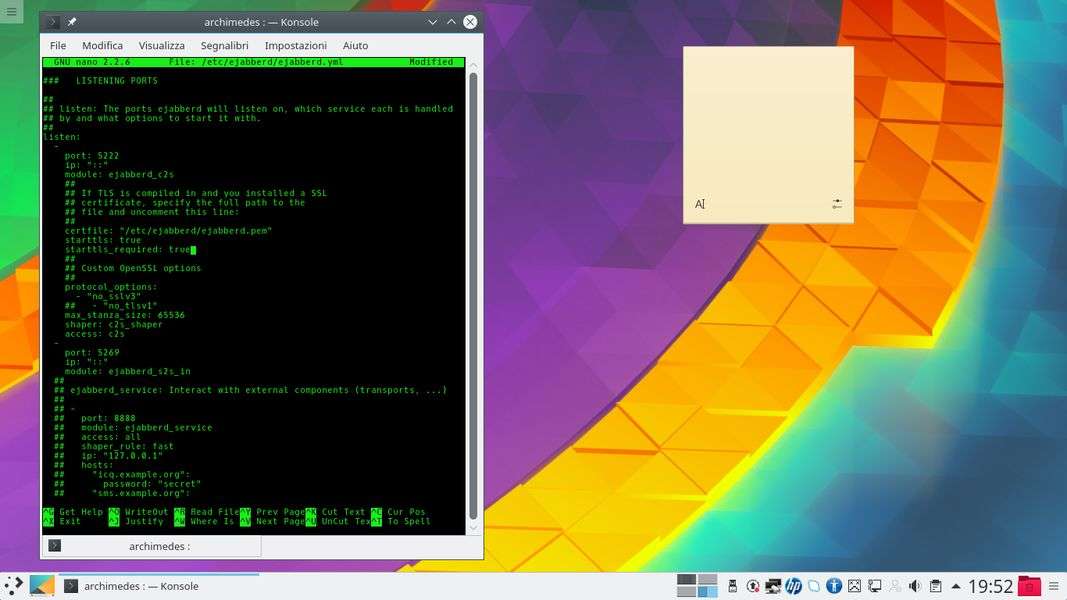Click the sticky note settings icon
The height and width of the screenshot is (600, 1067).
[x=837, y=204]
